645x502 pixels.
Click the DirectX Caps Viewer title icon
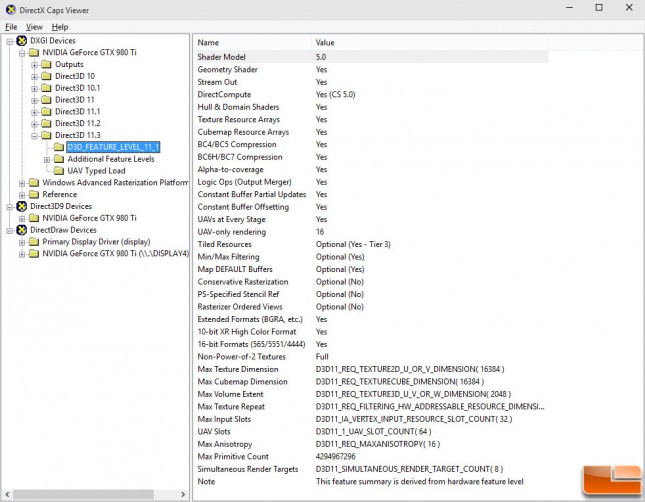tap(11, 10)
